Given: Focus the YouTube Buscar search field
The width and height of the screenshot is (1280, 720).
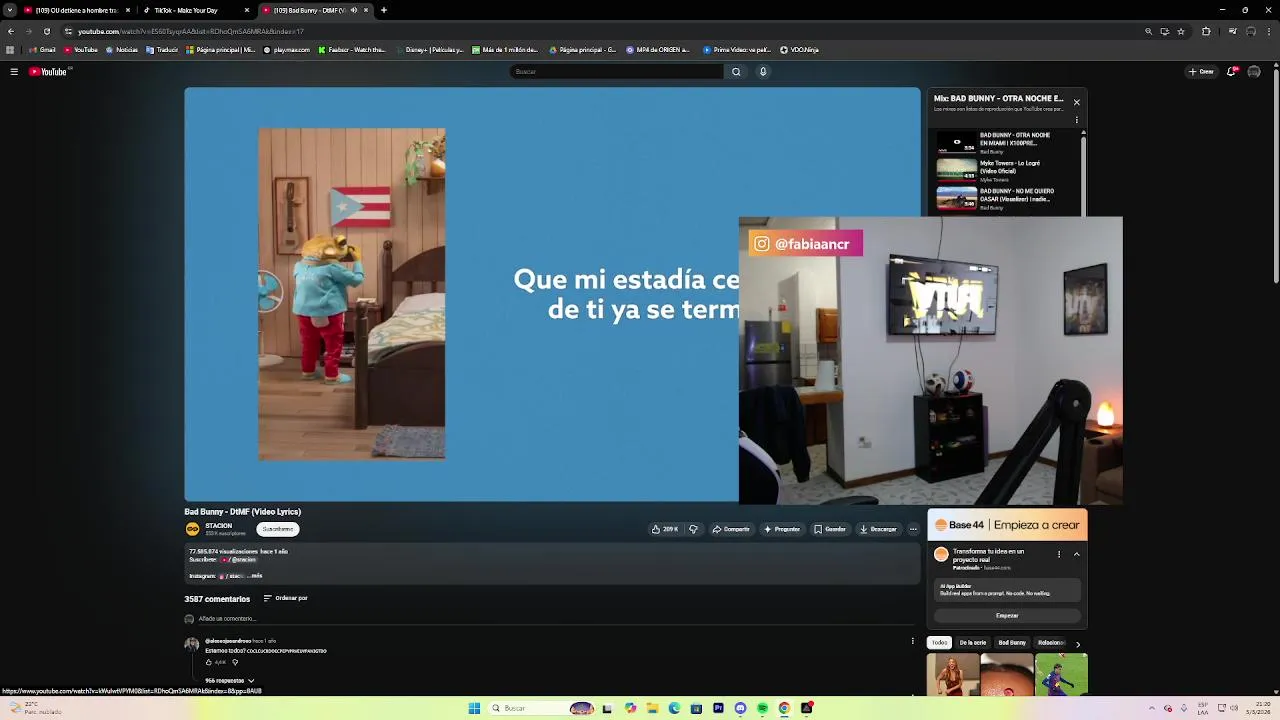Looking at the screenshot, I should 617,71.
